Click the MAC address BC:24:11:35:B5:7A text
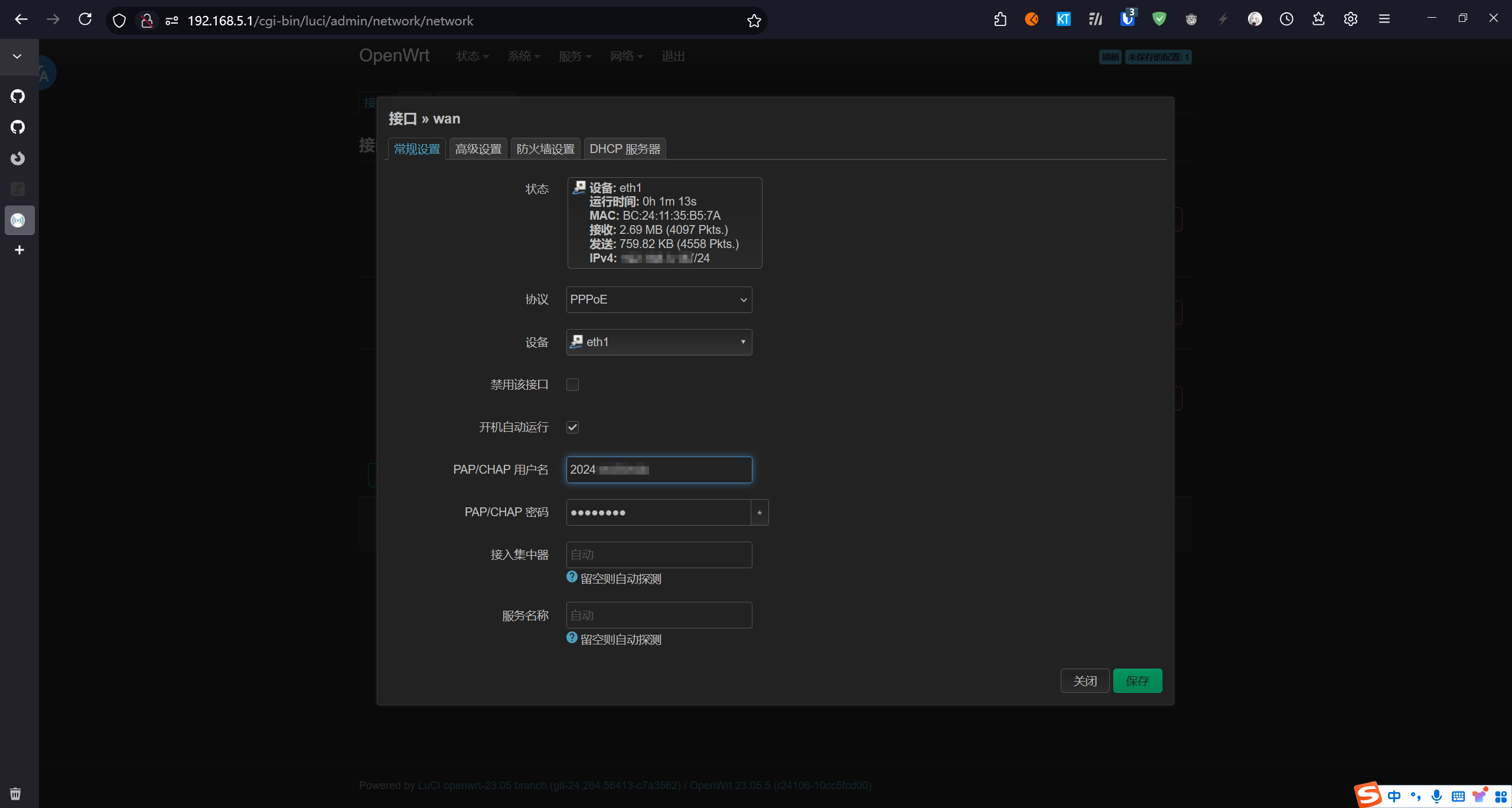Viewport: 1512px width, 808px height. coord(672,216)
